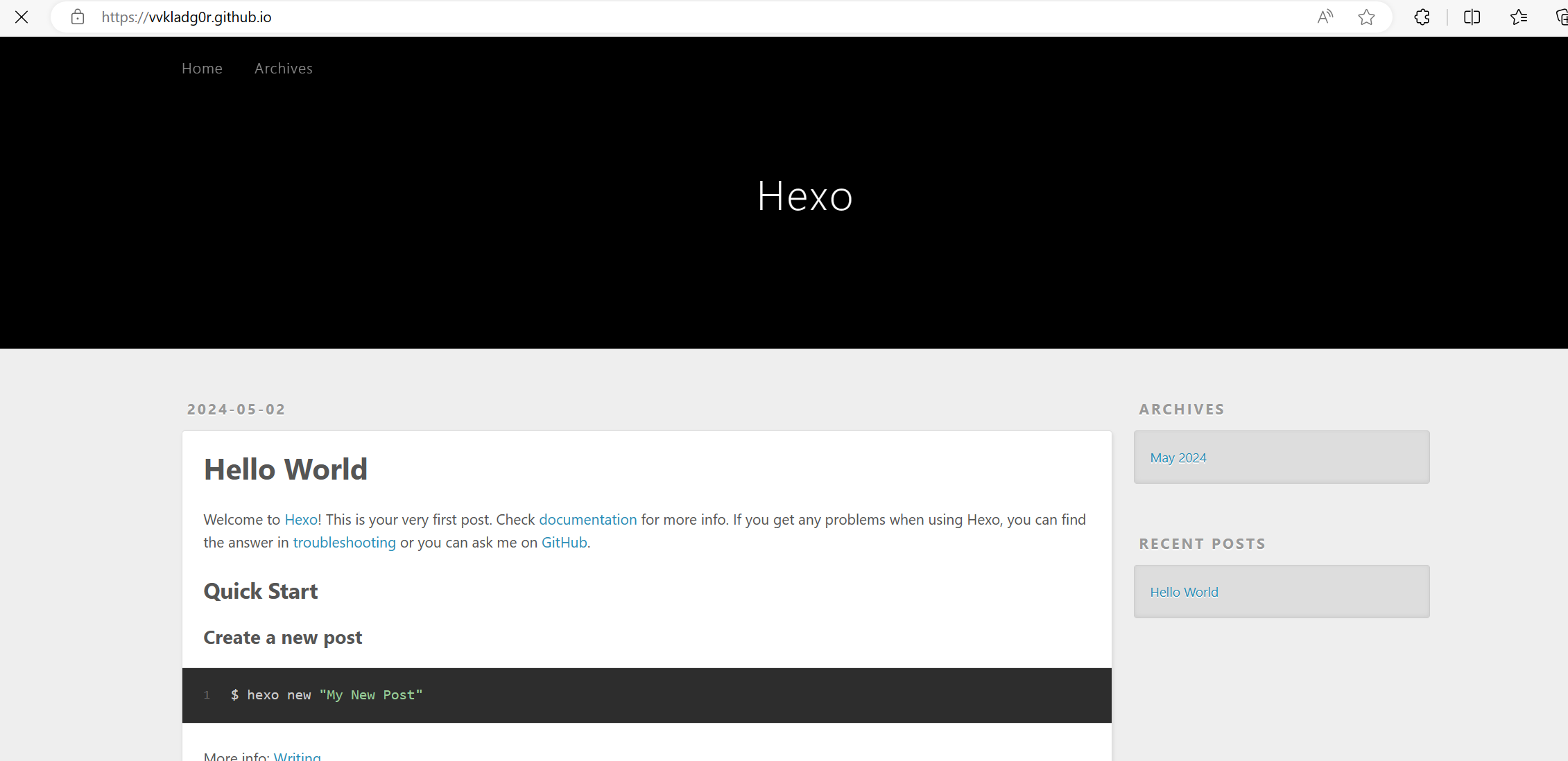Open Read aloud icon in address bar
Screen dimensions: 1568x761
[x=1325, y=17]
